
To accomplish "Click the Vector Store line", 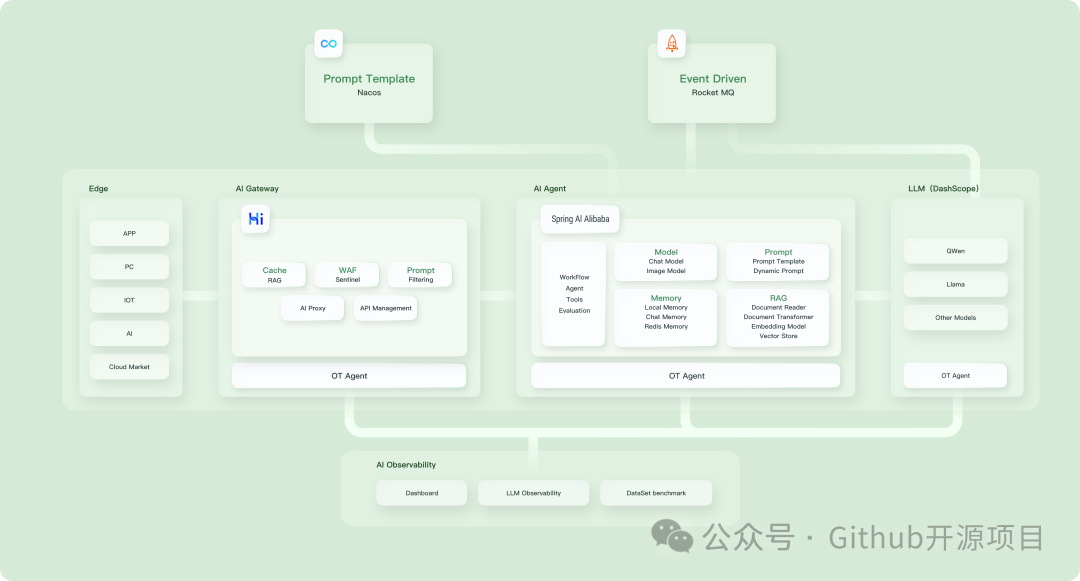I will [778, 337].
